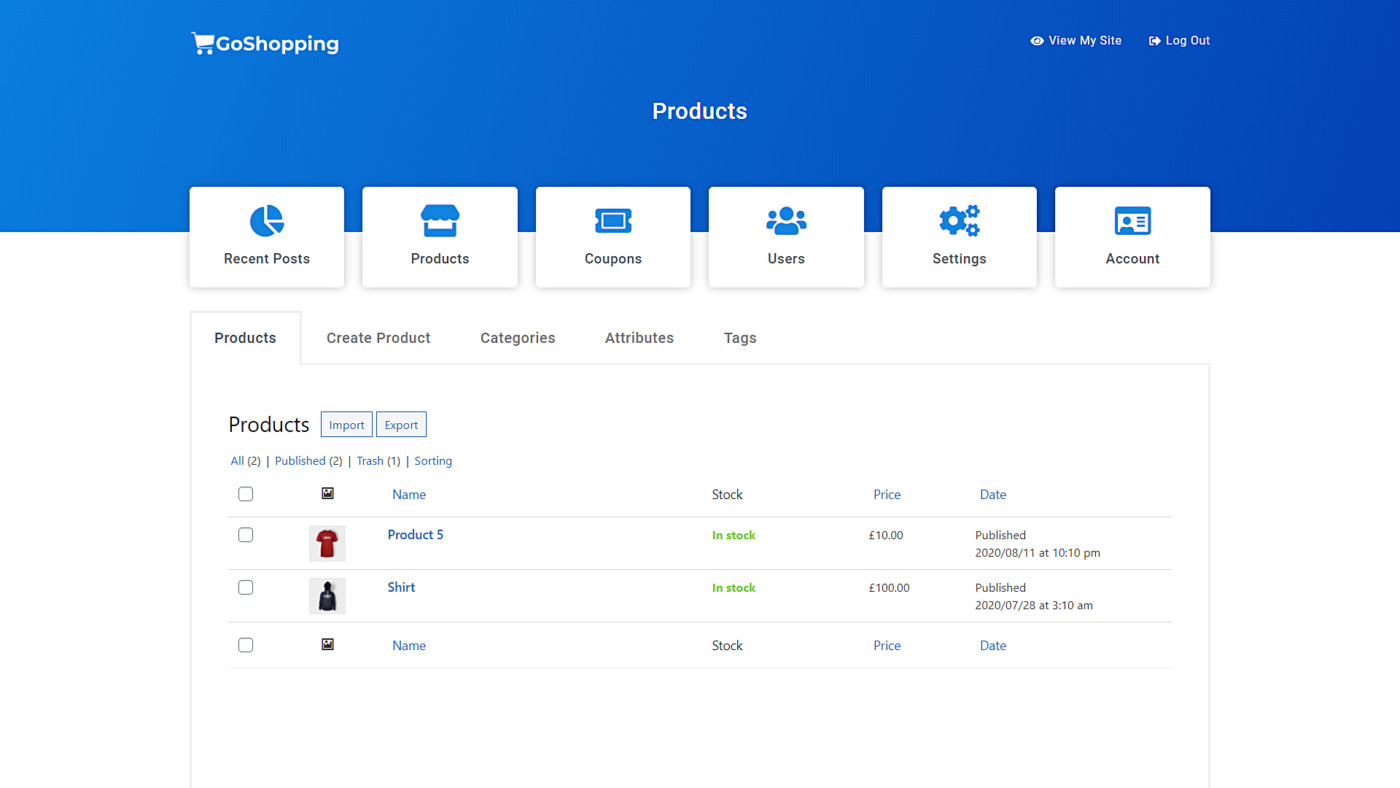This screenshot has width=1400, height=788.
Task: Open the Coupons ticket icon card
Action: click(613, 237)
